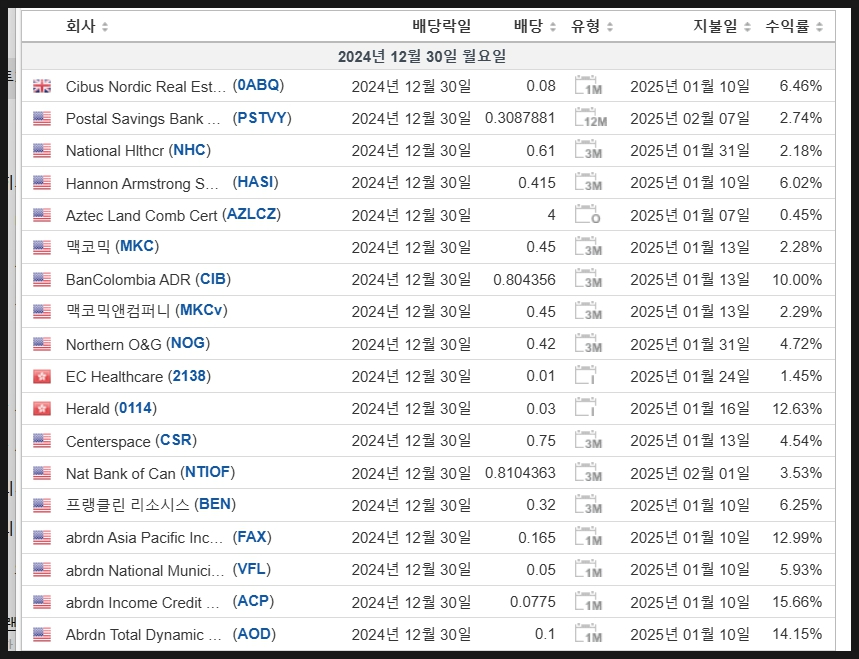This screenshot has height=659, width=859.
Task: Sort by the 수익률 column sort arrows
Action: click(x=820, y=27)
